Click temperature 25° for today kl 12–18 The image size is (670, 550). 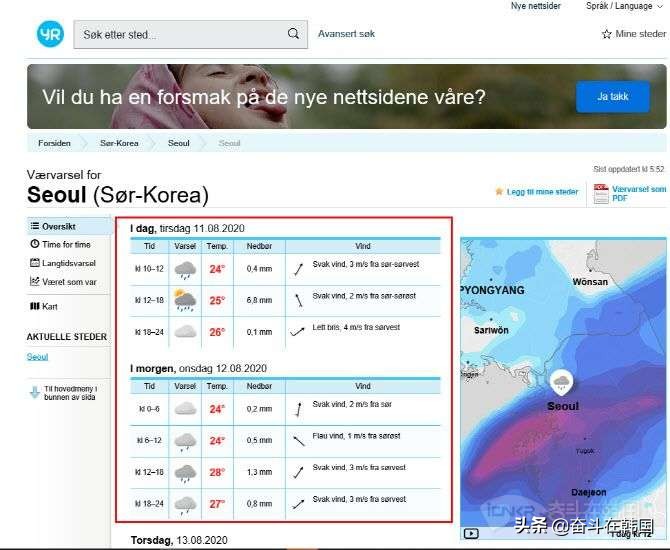click(x=217, y=300)
